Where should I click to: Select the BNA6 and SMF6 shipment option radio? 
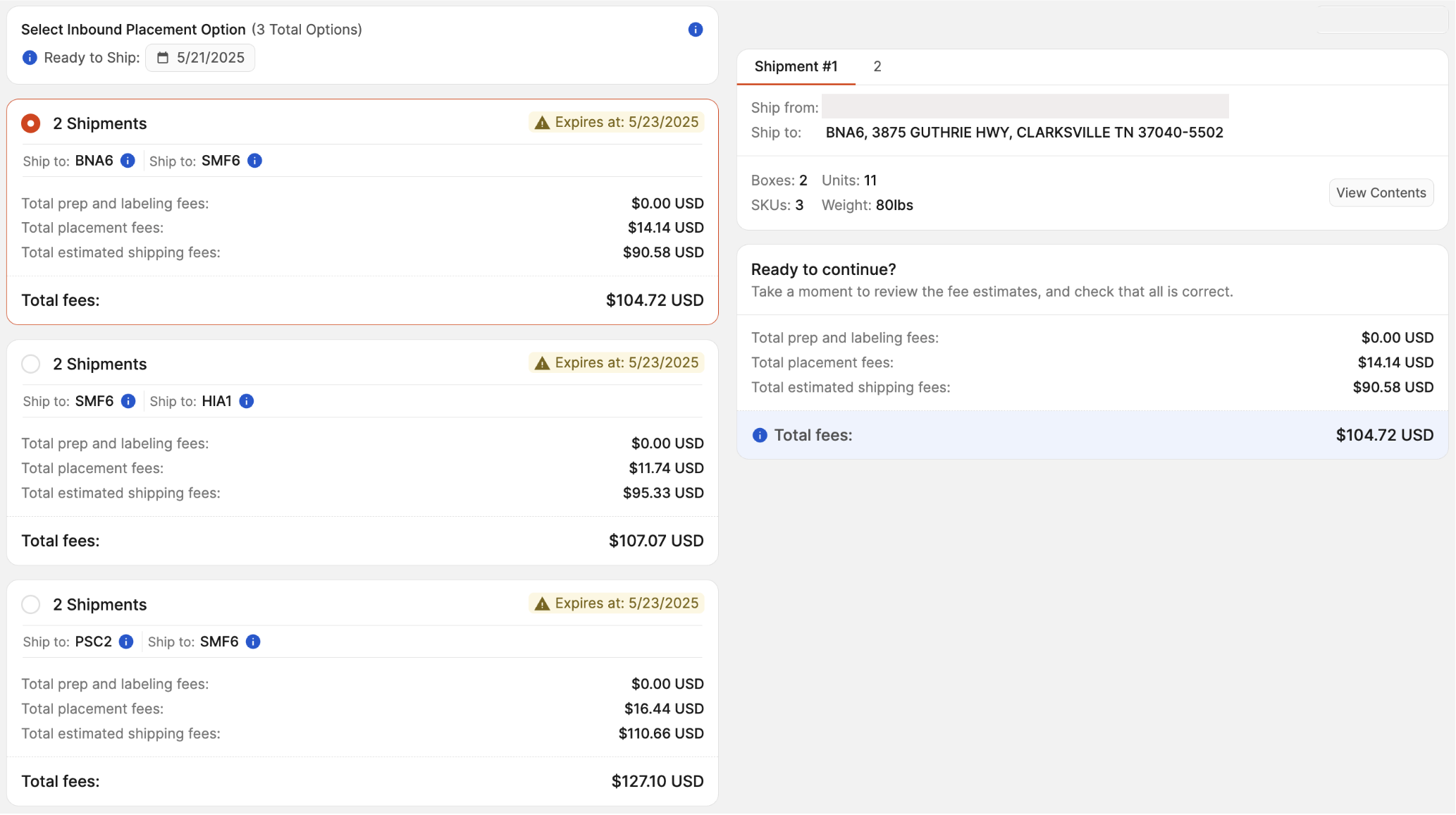31,123
